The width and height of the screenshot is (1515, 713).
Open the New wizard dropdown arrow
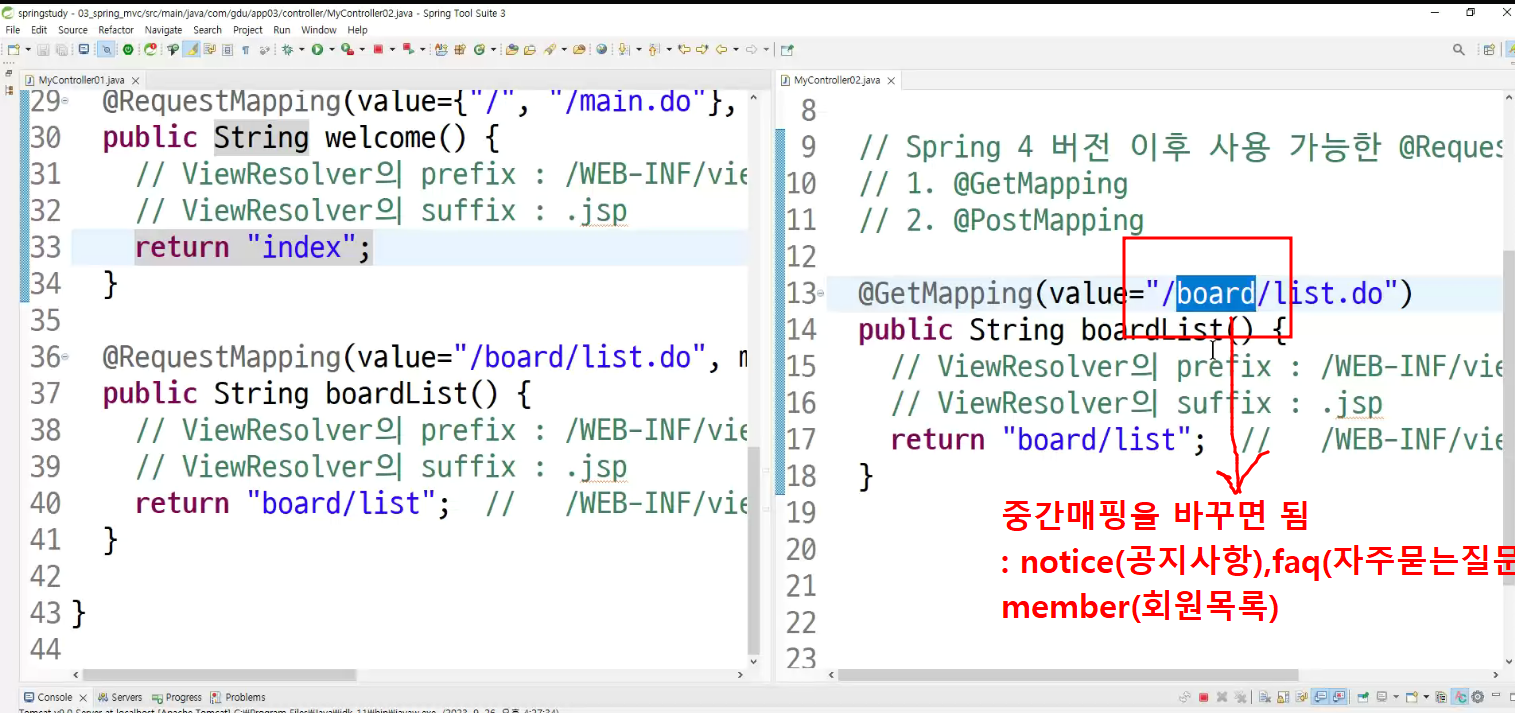click(28, 49)
